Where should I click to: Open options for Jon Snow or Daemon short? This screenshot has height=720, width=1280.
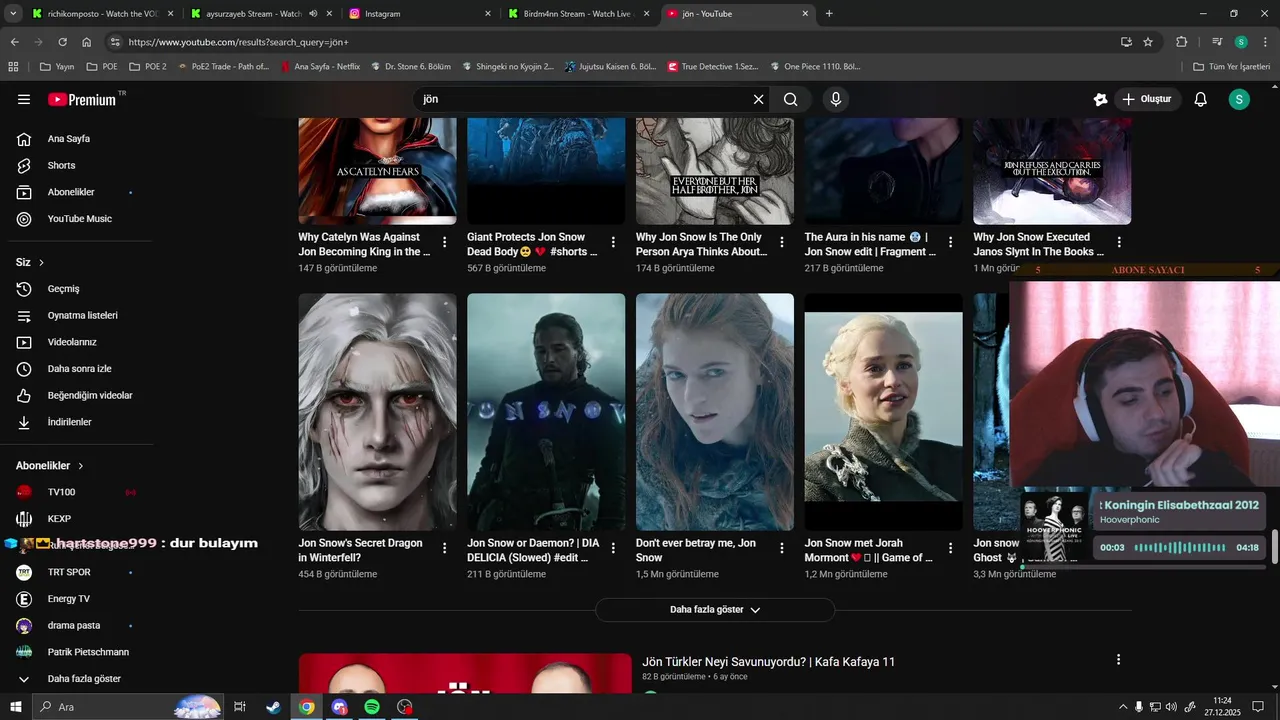click(613, 548)
